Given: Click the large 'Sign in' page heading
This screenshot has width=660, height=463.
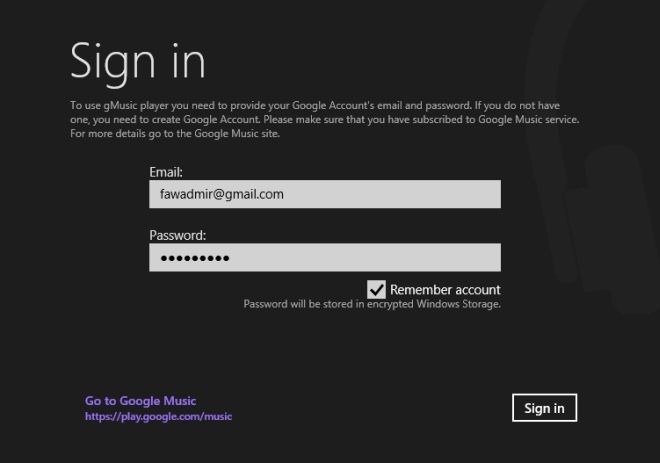Looking at the screenshot, I should click(138, 61).
